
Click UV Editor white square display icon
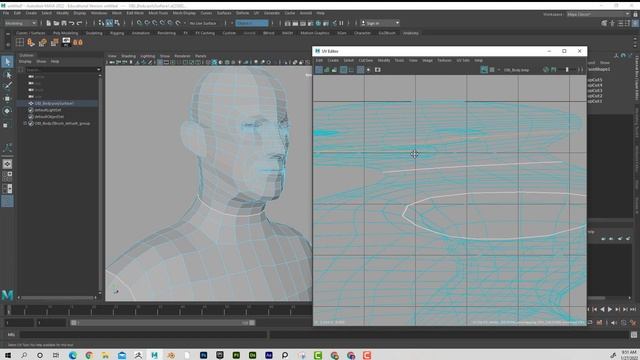click(378, 70)
